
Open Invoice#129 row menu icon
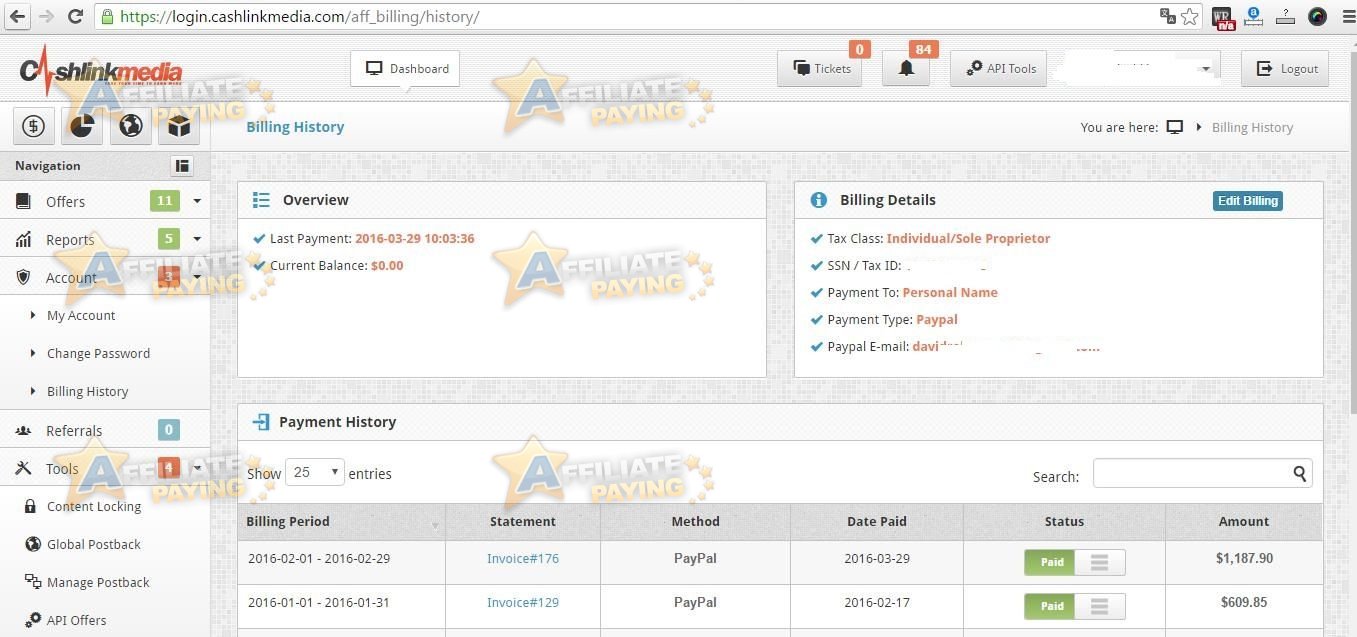tap(1099, 606)
